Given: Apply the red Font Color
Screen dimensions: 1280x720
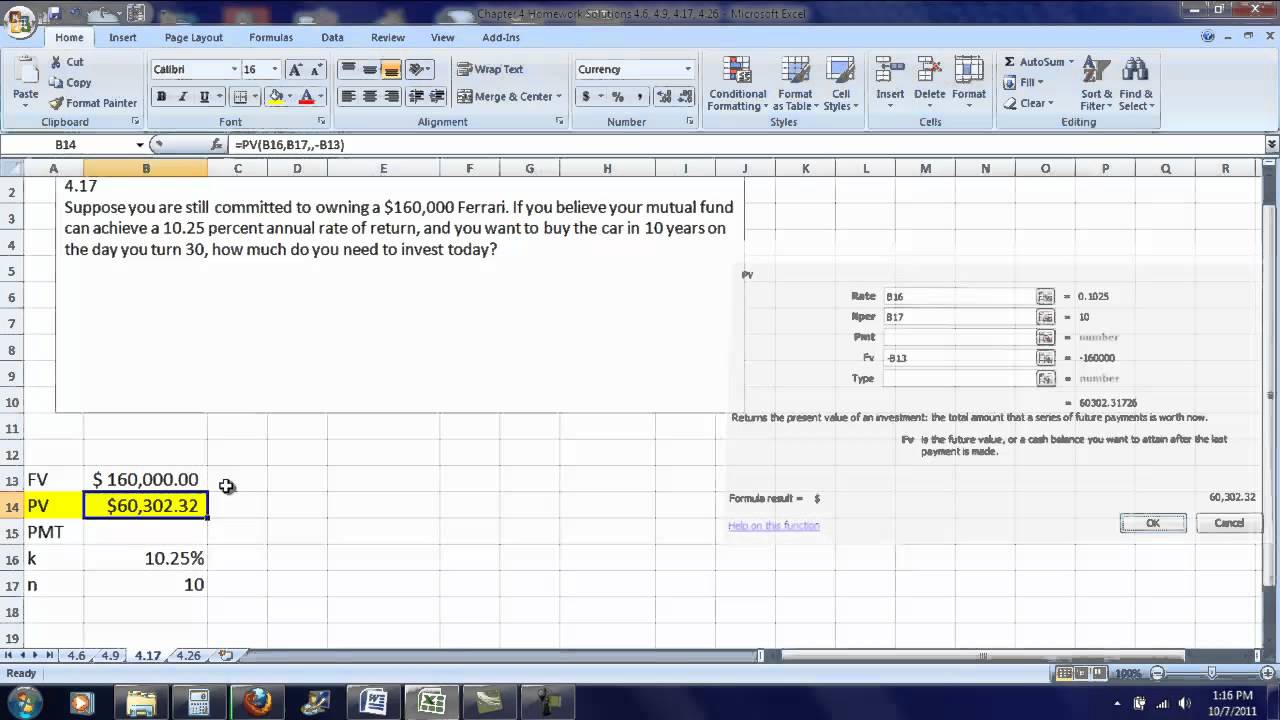Looking at the screenshot, I should tap(306, 97).
